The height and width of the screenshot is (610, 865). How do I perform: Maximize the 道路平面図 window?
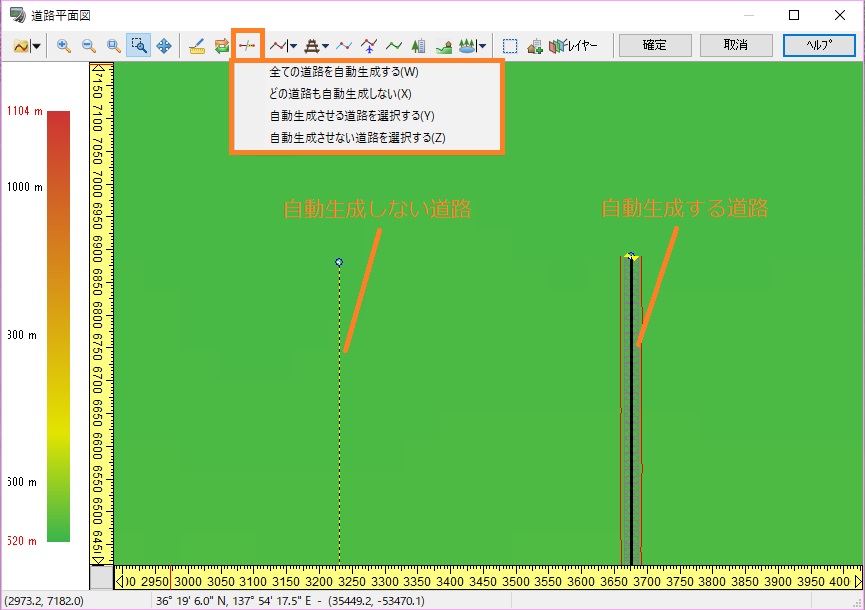pyautogui.click(x=794, y=15)
